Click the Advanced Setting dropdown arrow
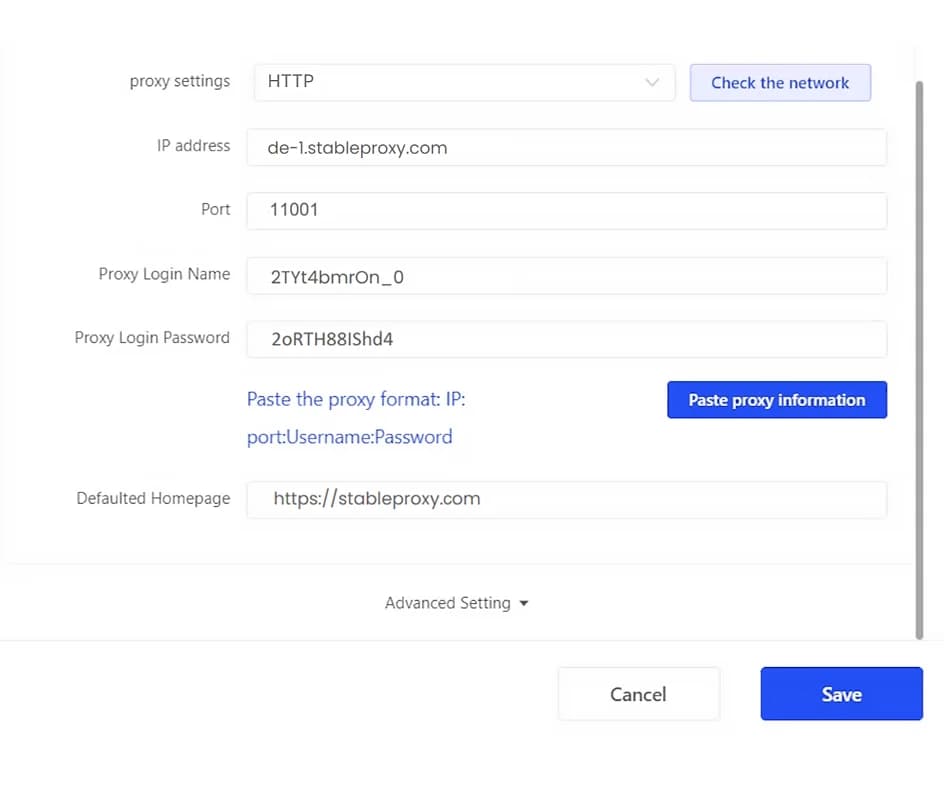The height and width of the screenshot is (788, 944). pos(522,603)
